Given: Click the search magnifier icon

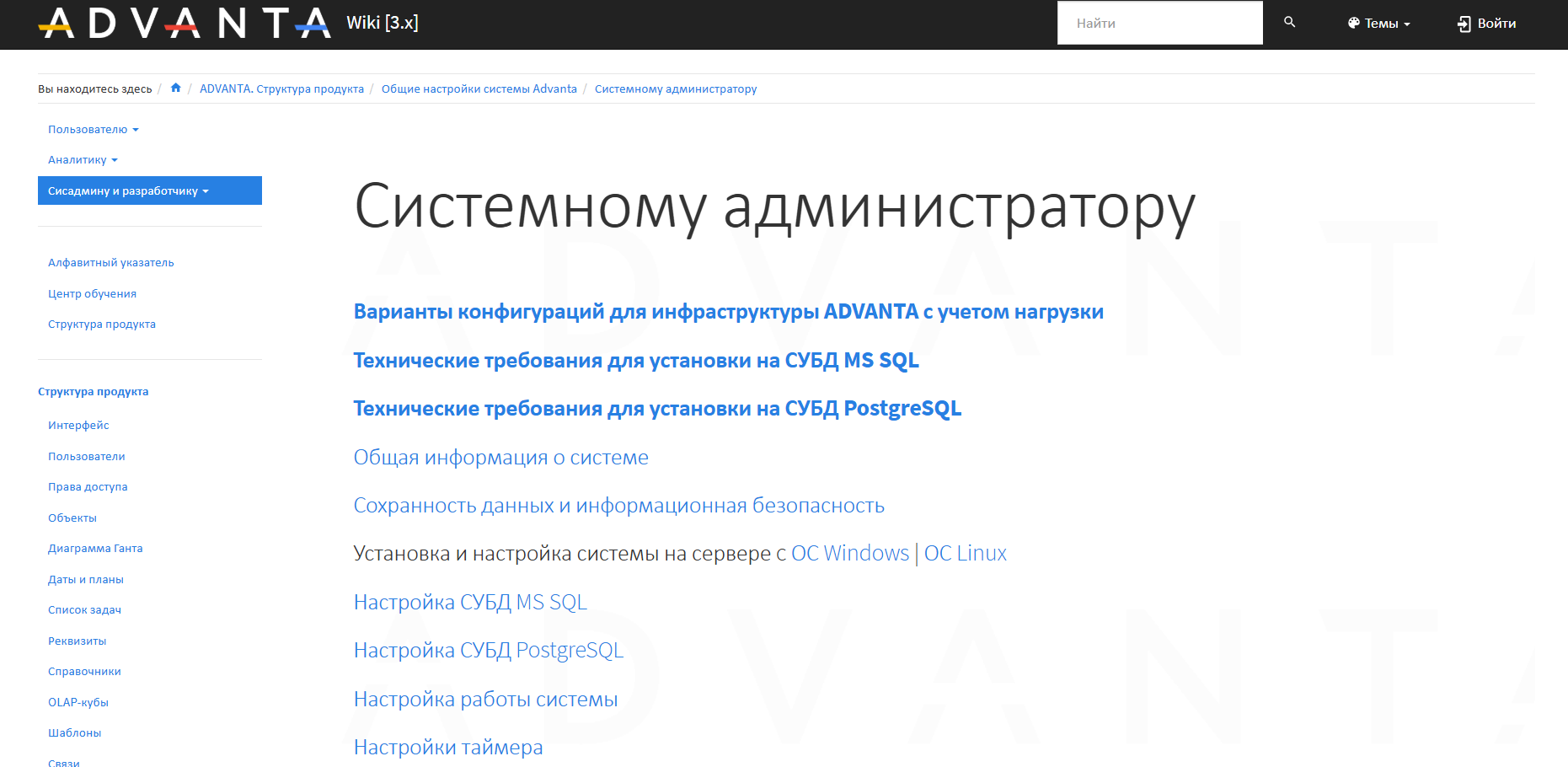Looking at the screenshot, I should tap(1289, 23).
